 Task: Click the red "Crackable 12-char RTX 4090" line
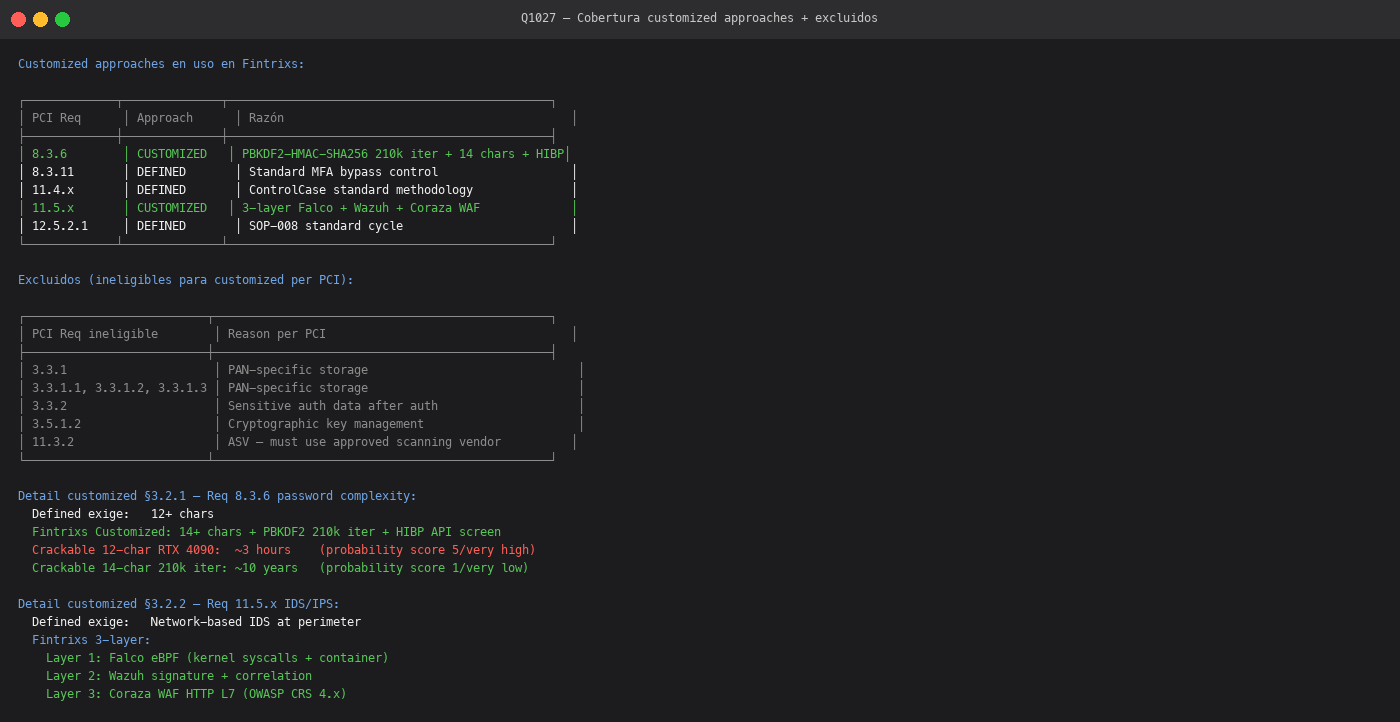[x=284, y=550]
